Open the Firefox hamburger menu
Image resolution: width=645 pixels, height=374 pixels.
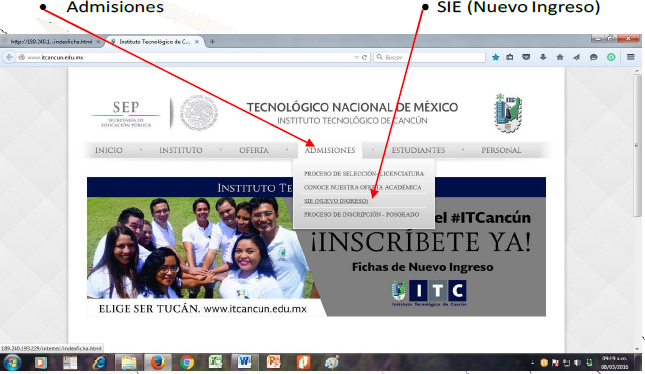click(x=631, y=57)
